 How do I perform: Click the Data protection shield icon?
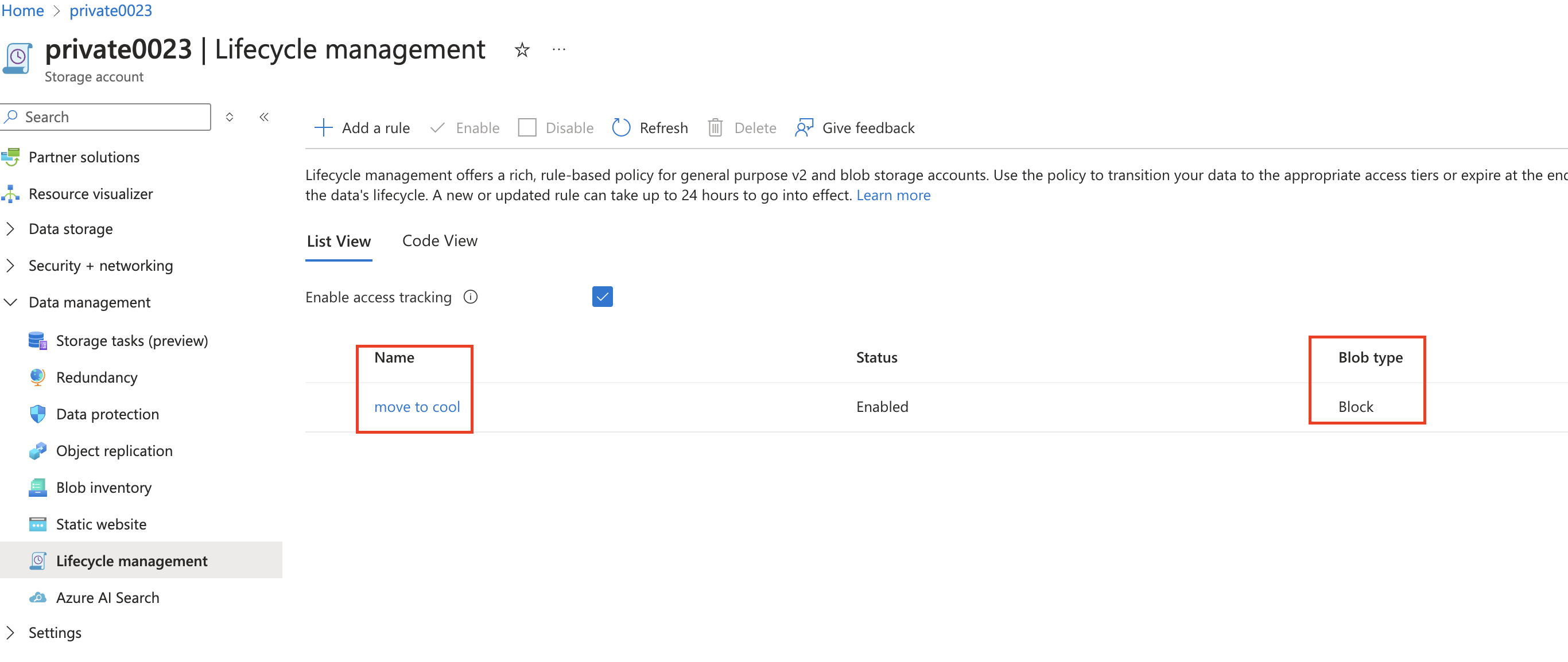click(38, 414)
